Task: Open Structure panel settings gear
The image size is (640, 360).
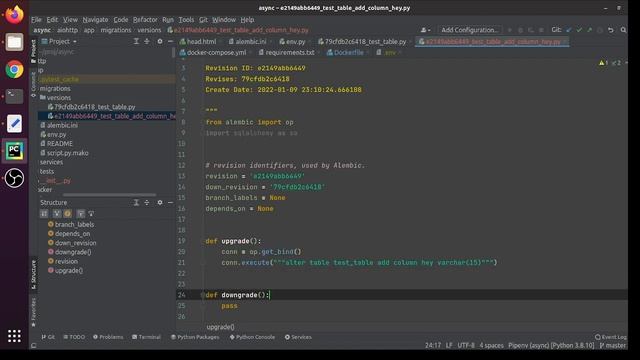Action: tap(160, 202)
